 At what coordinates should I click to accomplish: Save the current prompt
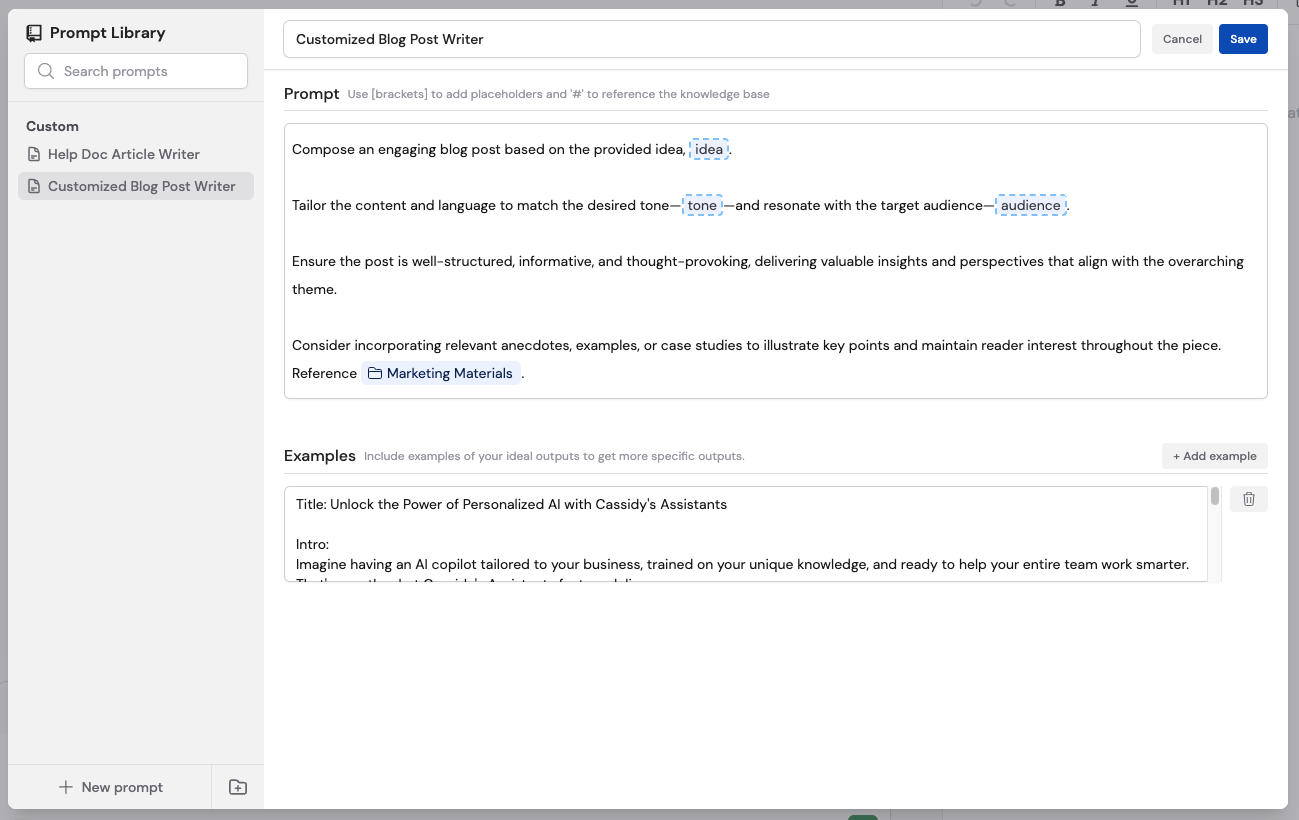pyautogui.click(x=1243, y=39)
